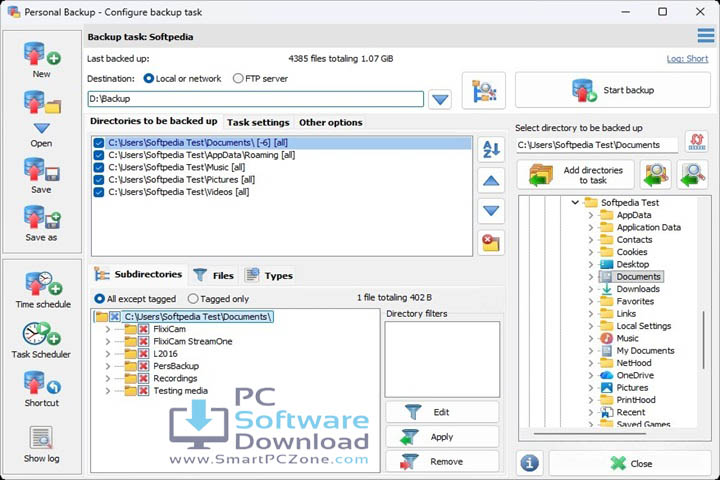Click the destination directory browse icon
This screenshot has height=480, width=720.
point(484,90)
